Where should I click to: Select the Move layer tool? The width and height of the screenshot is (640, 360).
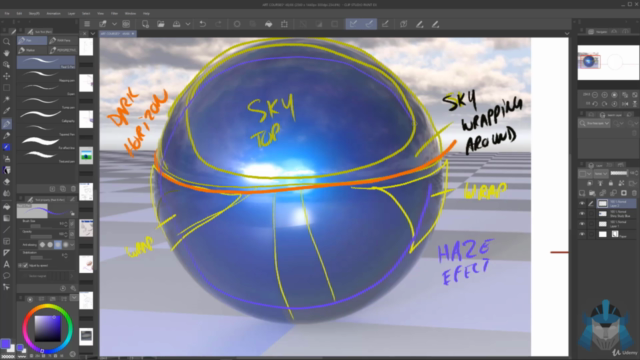point(7,76)
